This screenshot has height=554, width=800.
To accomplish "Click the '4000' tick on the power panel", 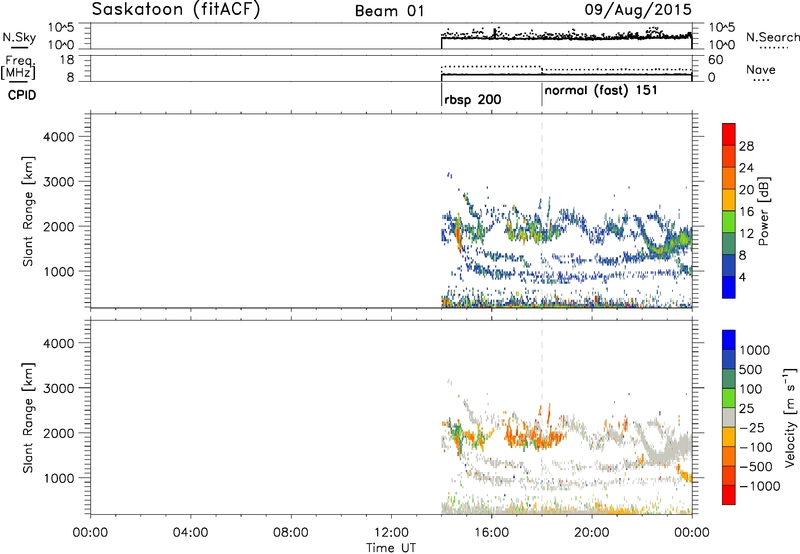I will click(59, 137).
